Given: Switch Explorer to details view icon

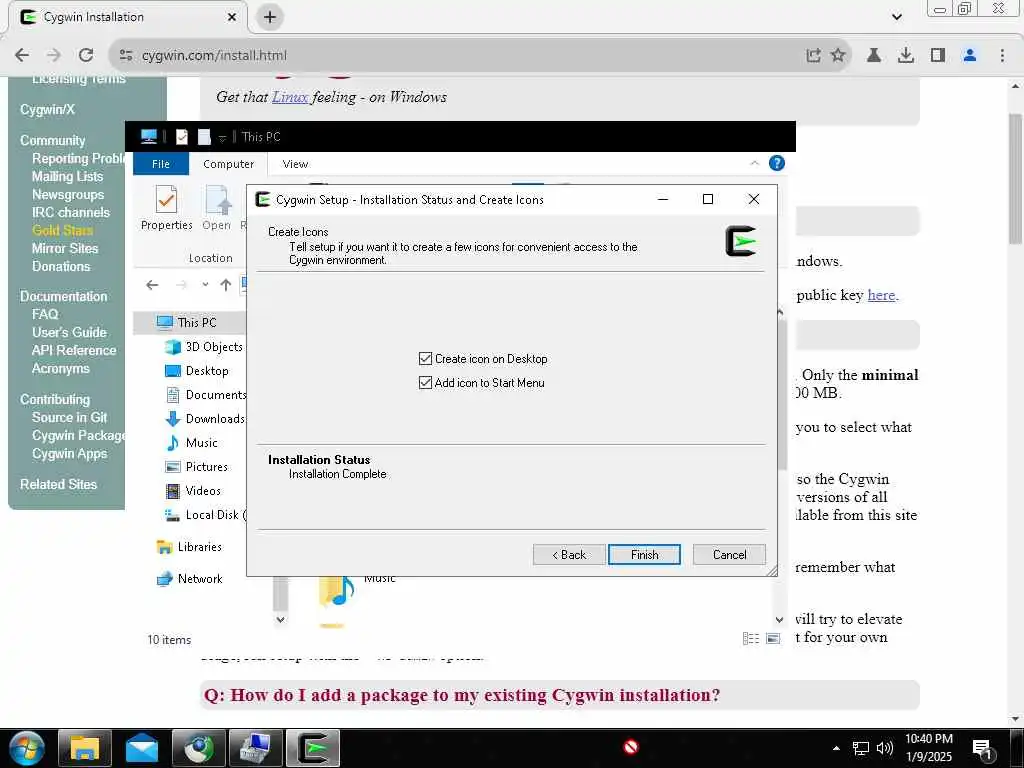Looking at the screenshot, I should [x=751, y=639].
